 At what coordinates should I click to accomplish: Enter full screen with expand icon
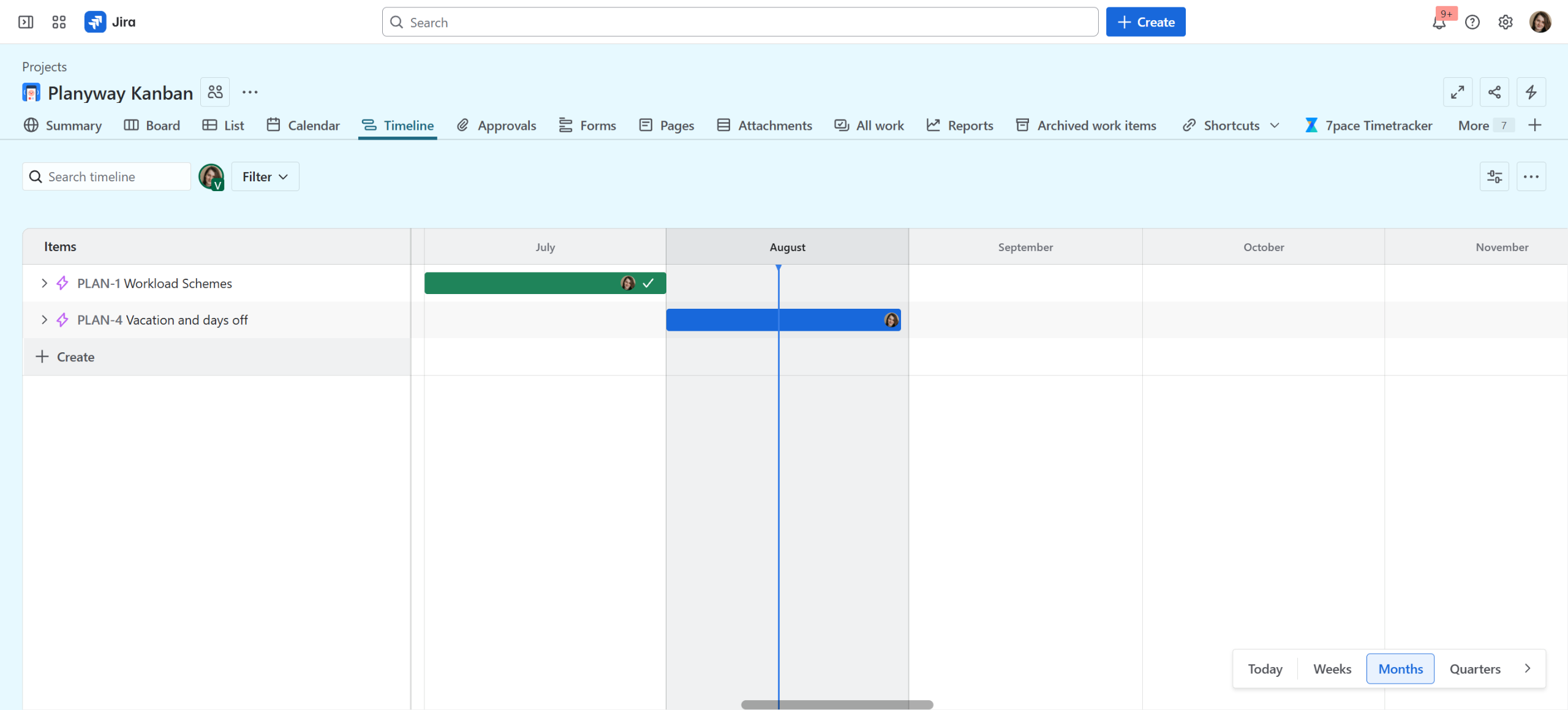pos(1458,92)
